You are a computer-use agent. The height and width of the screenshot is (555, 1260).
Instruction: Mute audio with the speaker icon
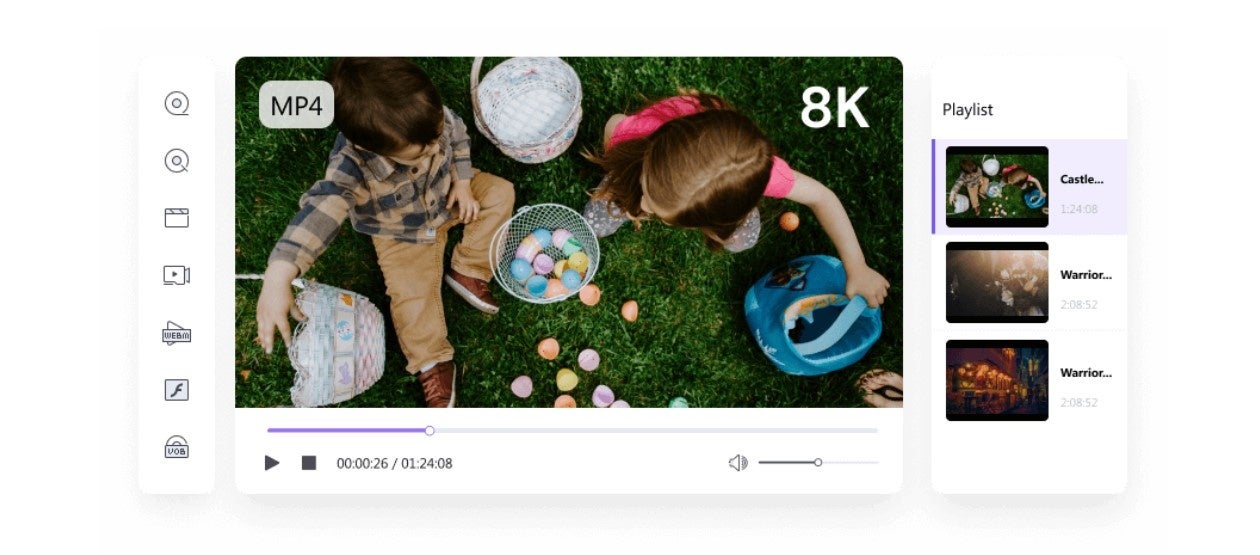[x=738, y=463]
